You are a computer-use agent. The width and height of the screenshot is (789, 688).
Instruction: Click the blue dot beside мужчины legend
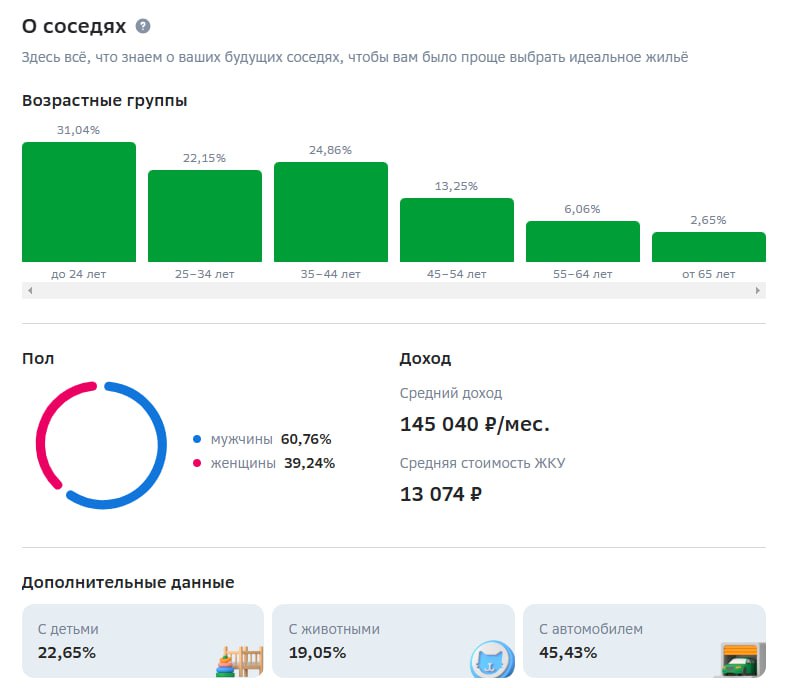pos(198,439)
